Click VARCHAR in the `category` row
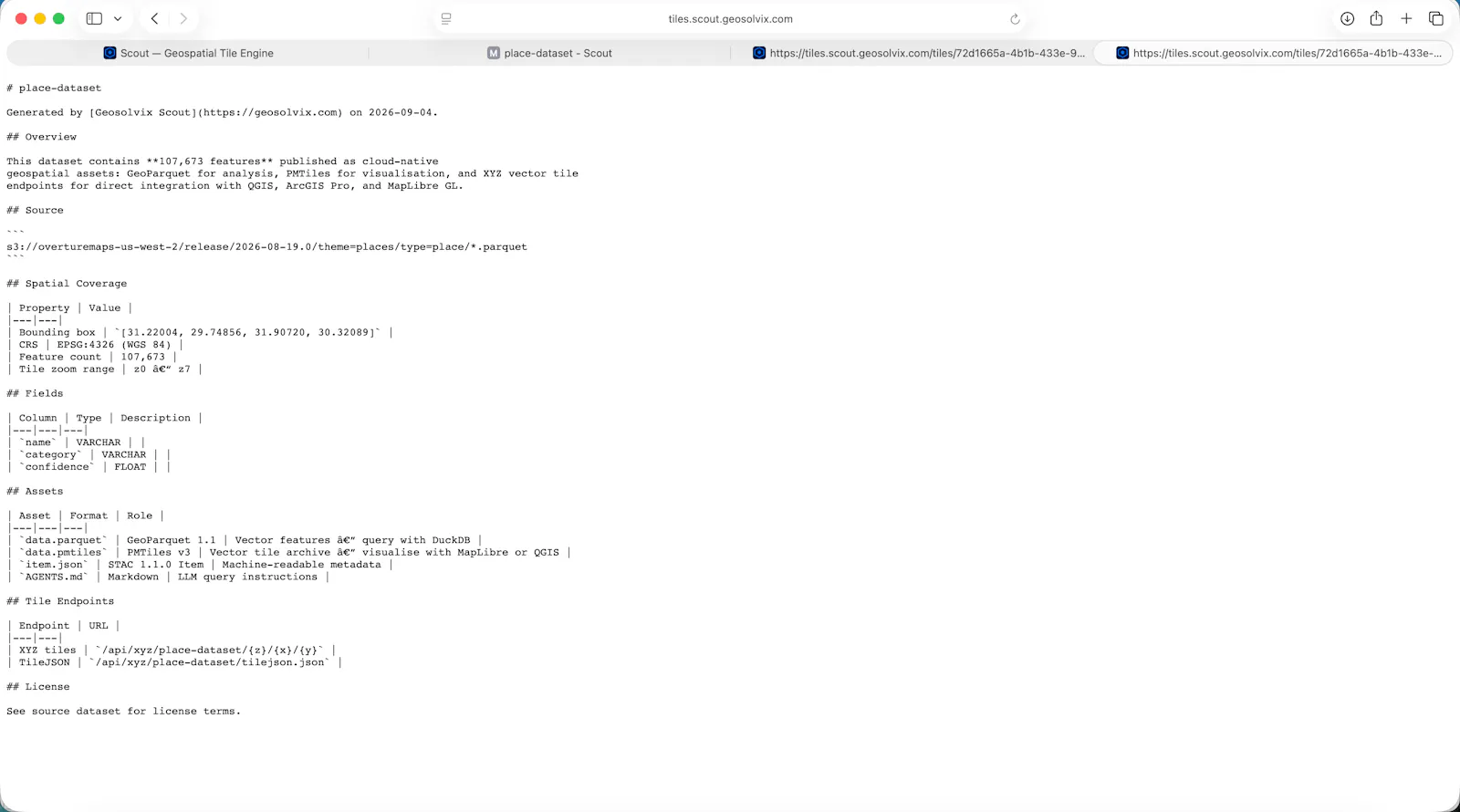This screenshot has height=812, width=1460. (x=124, y=455)
